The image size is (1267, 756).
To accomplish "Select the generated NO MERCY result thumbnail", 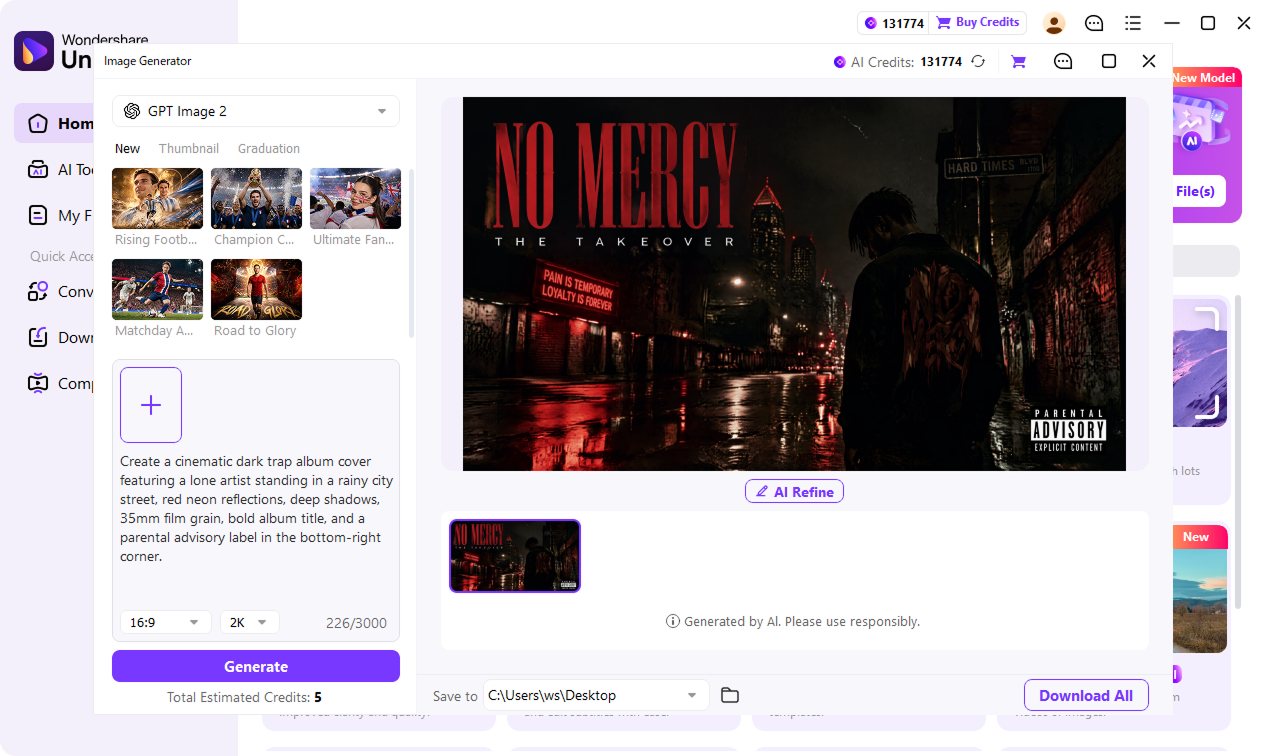I will (515, 556).
